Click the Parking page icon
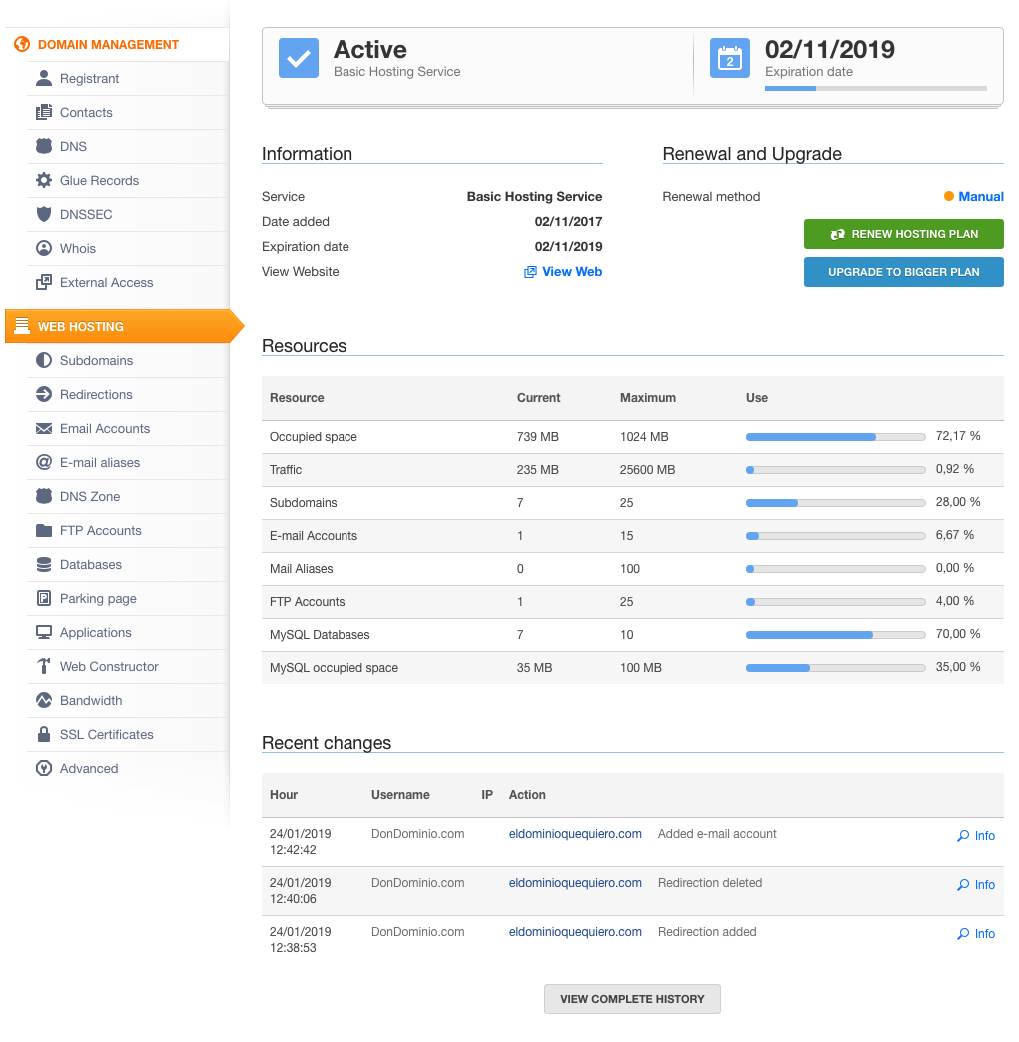Image resolution: width=1019 pixels, height=1042 pixels. pos(44,598)
